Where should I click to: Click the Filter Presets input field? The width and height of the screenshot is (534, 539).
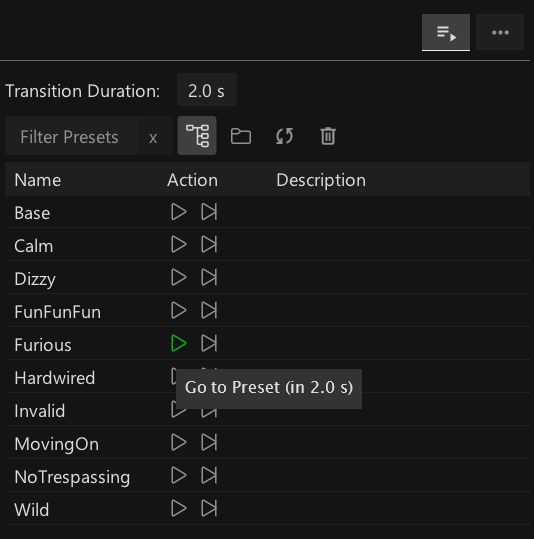pyautogui.click(x=72, y=136)
